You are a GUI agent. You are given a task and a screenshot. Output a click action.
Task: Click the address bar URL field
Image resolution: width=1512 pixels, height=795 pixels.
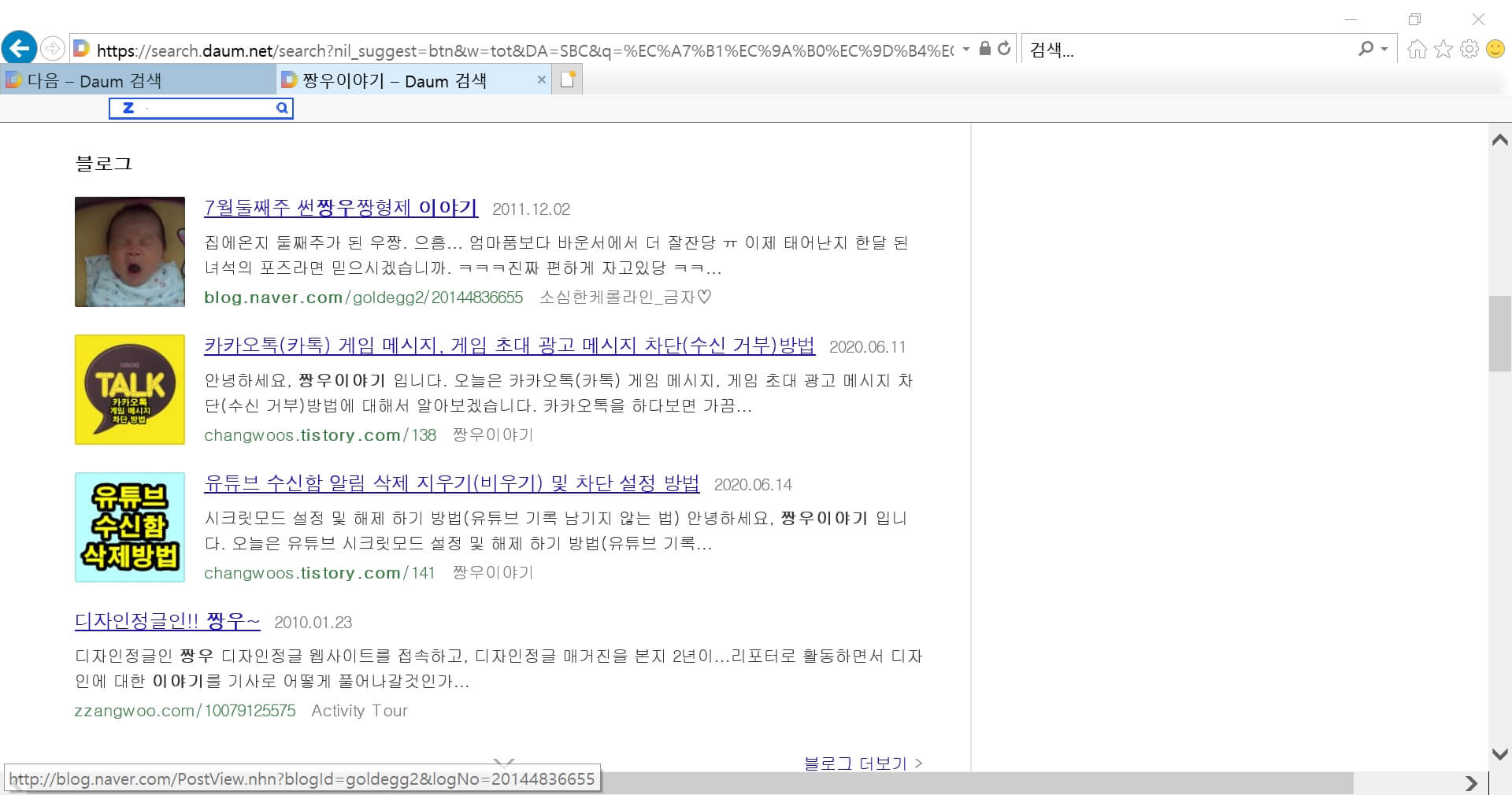click(x=524, y=50)
